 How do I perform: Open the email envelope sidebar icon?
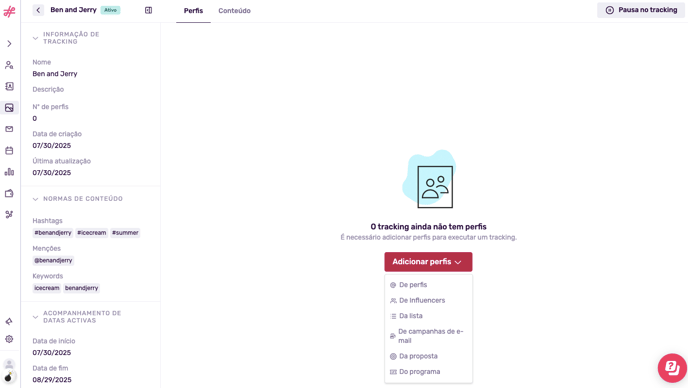pyautogui.click(x=9, y=129)
